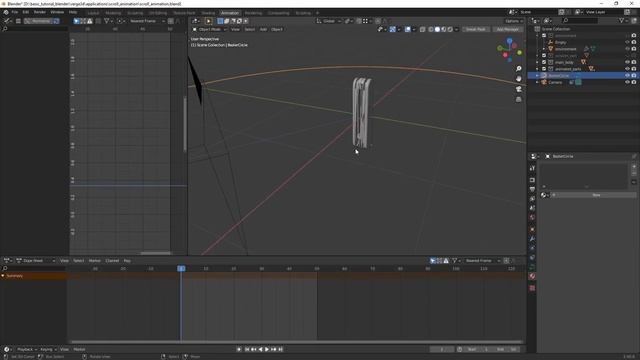The width and height of the screenshot is (640, 360).
Task: Toggle camera view icon in viewport
Action: [518, 89]
